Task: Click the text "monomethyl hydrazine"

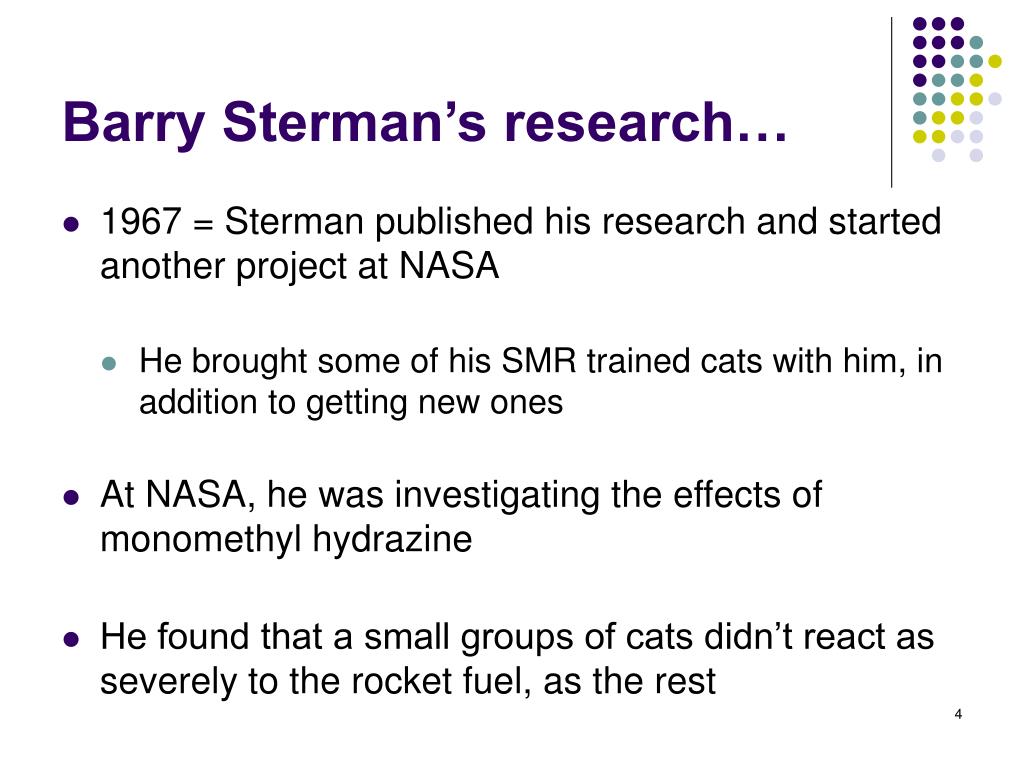Action: [x=286, y=540]
